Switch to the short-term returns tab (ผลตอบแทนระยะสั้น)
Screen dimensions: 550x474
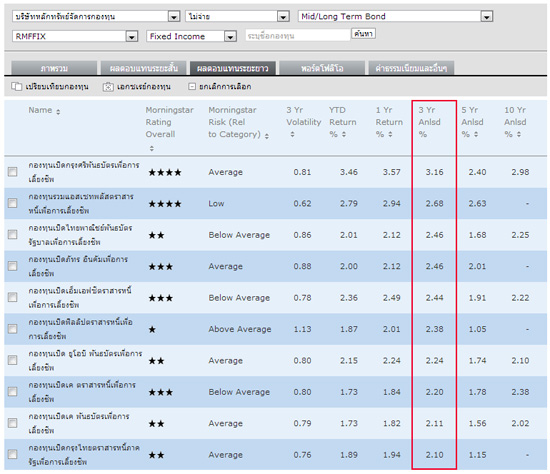144,68
